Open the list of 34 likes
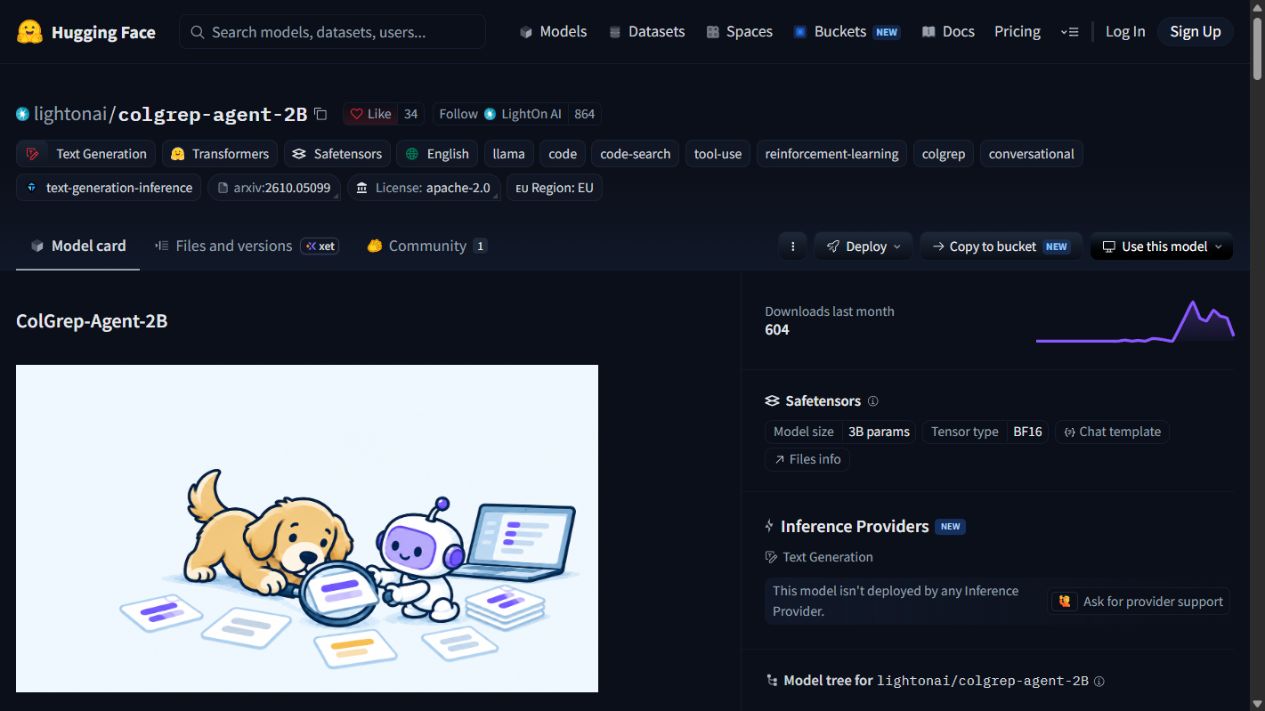Viewport: 1265px width, 711px height. tap(411, 114)
